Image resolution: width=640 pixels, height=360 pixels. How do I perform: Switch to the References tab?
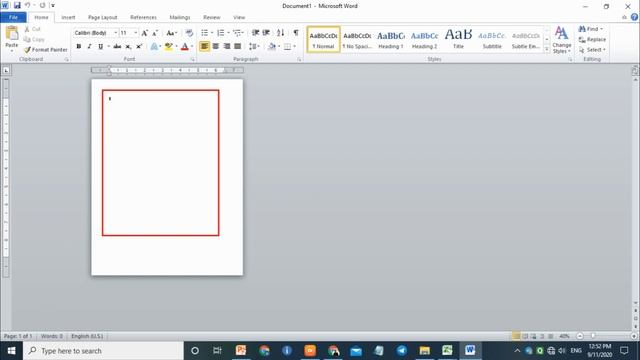pyautogui.click(x=143, y=17)
